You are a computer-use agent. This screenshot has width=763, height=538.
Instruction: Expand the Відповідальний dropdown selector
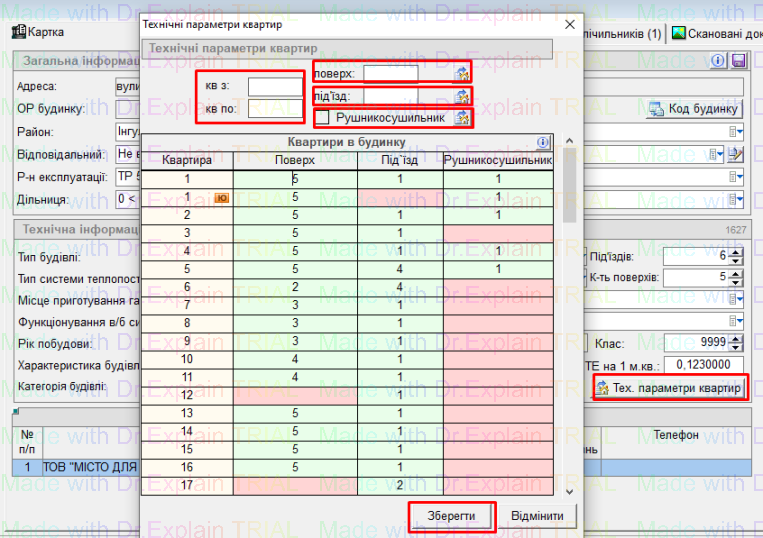tap(717, 154)
